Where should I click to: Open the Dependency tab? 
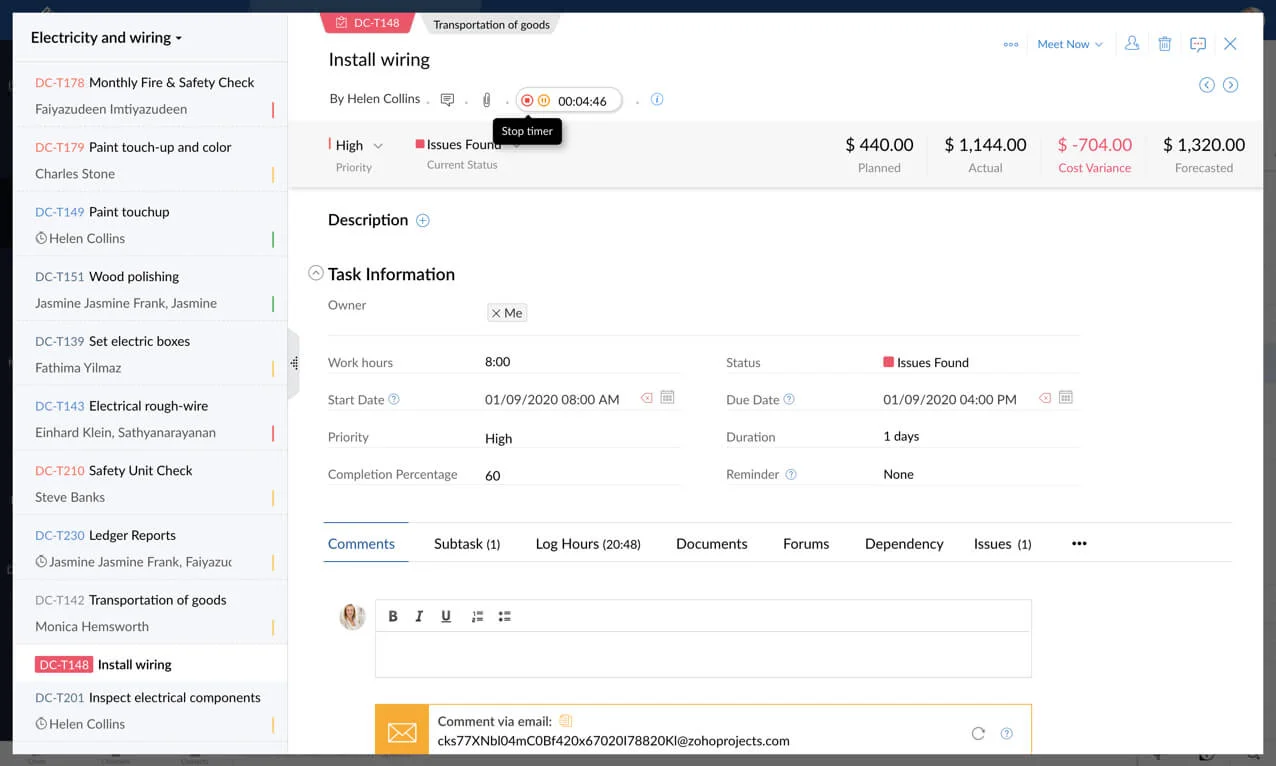tap(904, 544)
